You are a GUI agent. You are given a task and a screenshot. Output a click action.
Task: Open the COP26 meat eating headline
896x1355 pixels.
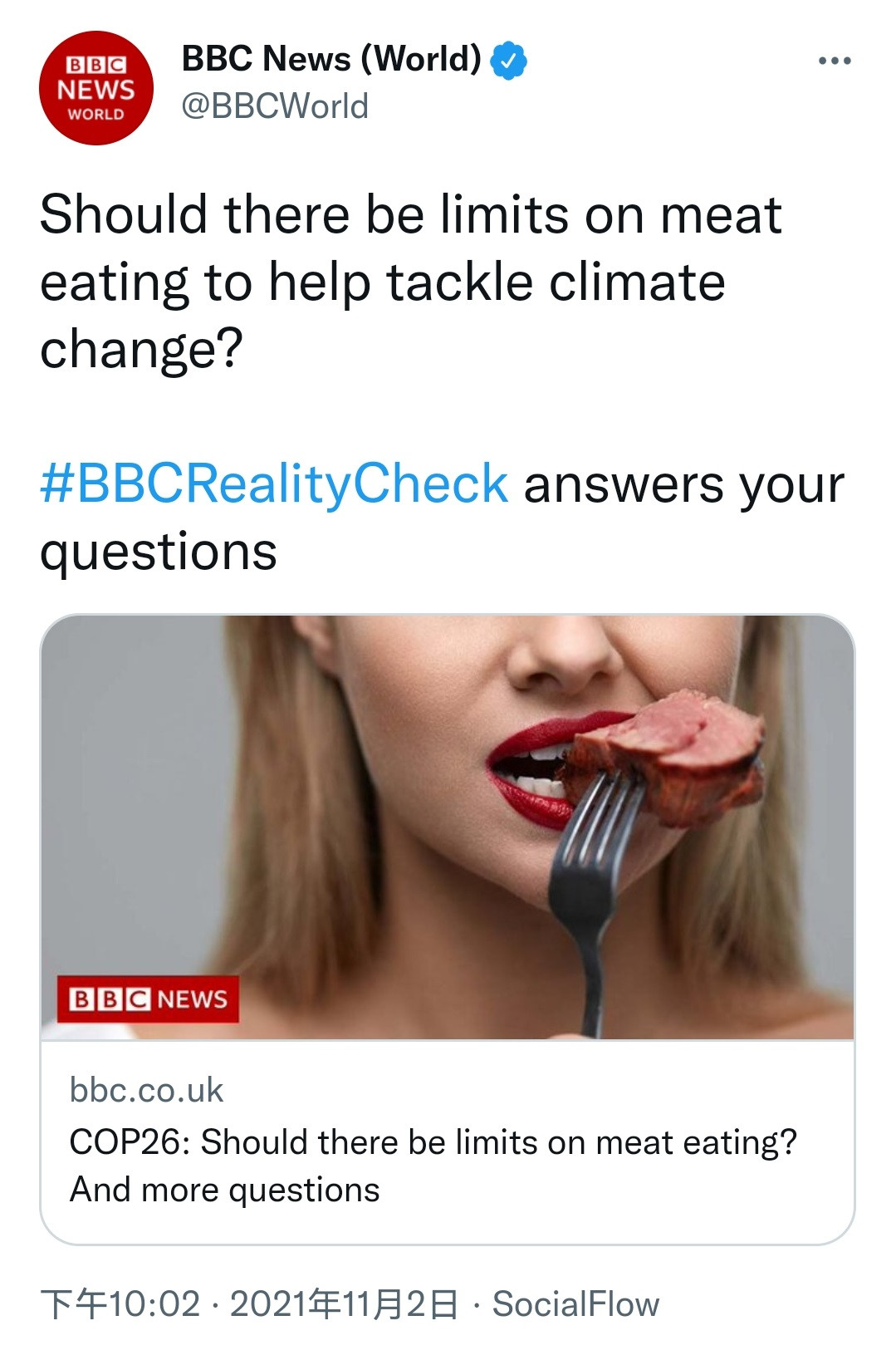click(433, 1142)
